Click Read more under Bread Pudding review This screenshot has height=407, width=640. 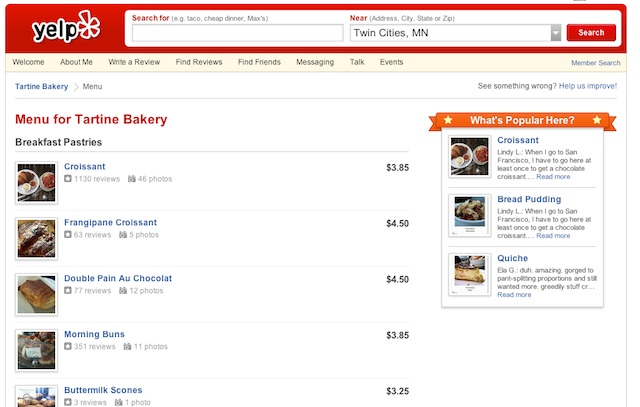553,236
